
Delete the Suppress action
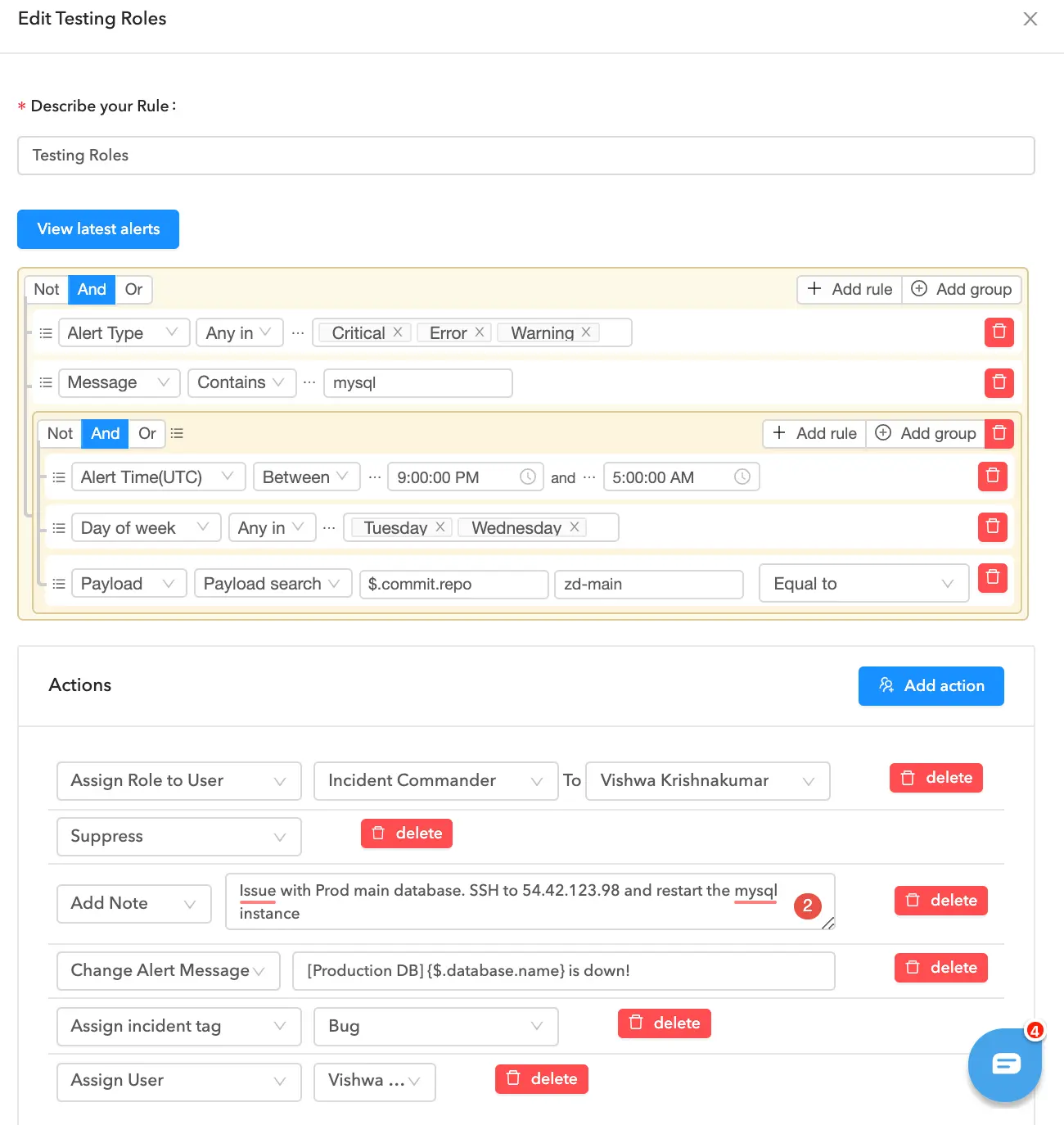coord(407,833)
